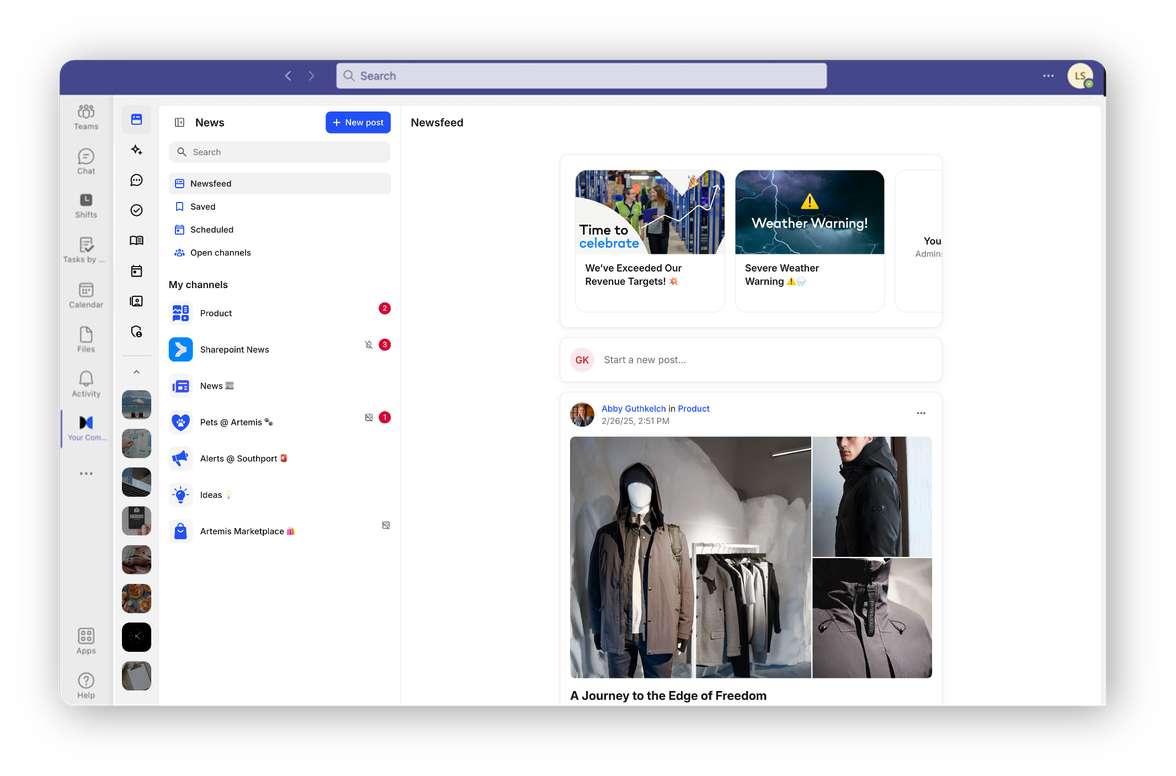Open the revenue targets story card
The image size is (1176, 776).
click(x=650, y=240)
